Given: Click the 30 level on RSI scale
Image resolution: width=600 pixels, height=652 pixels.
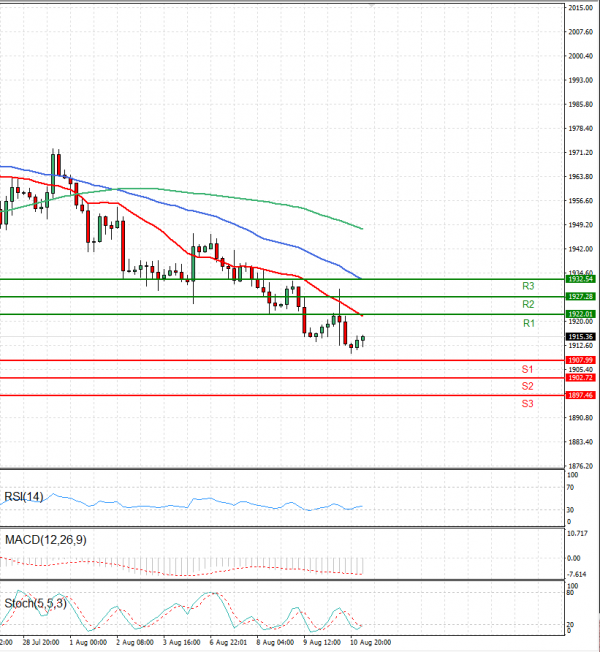Looking at the screenshot, I should [x=570, y=510].
